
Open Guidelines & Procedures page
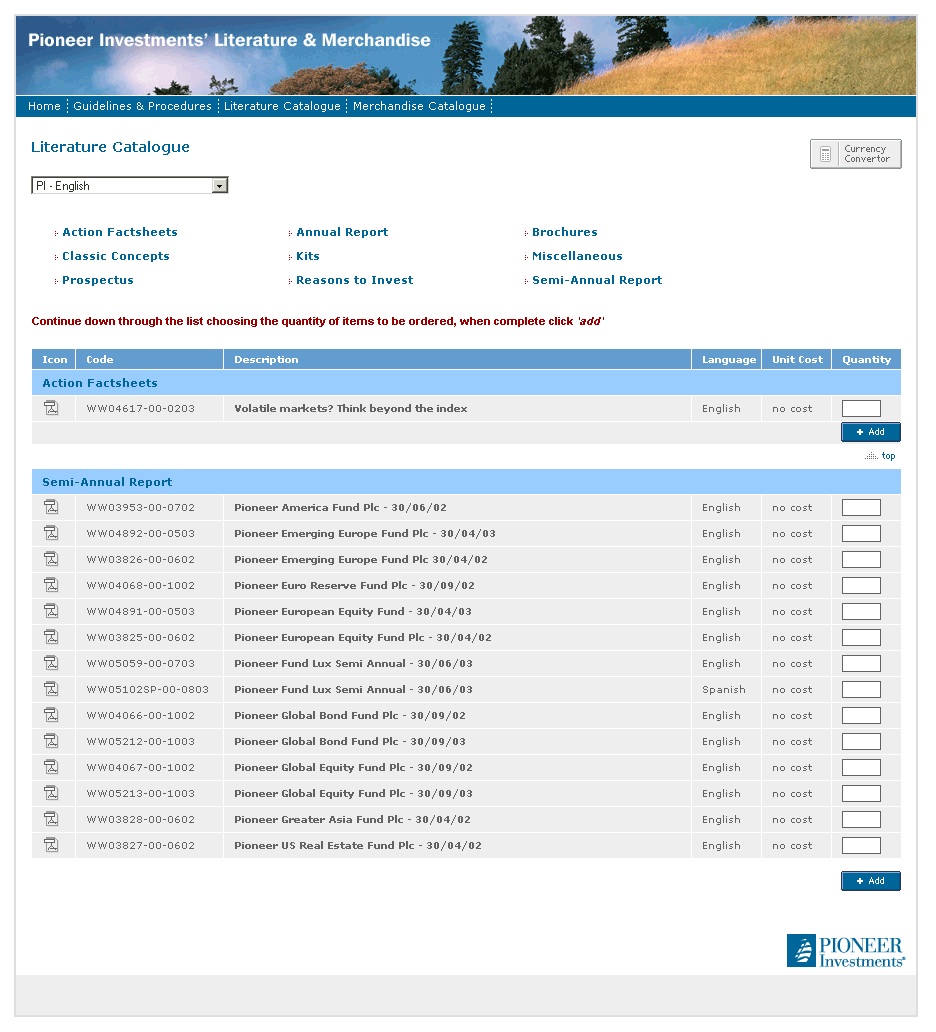click(142, 106)
